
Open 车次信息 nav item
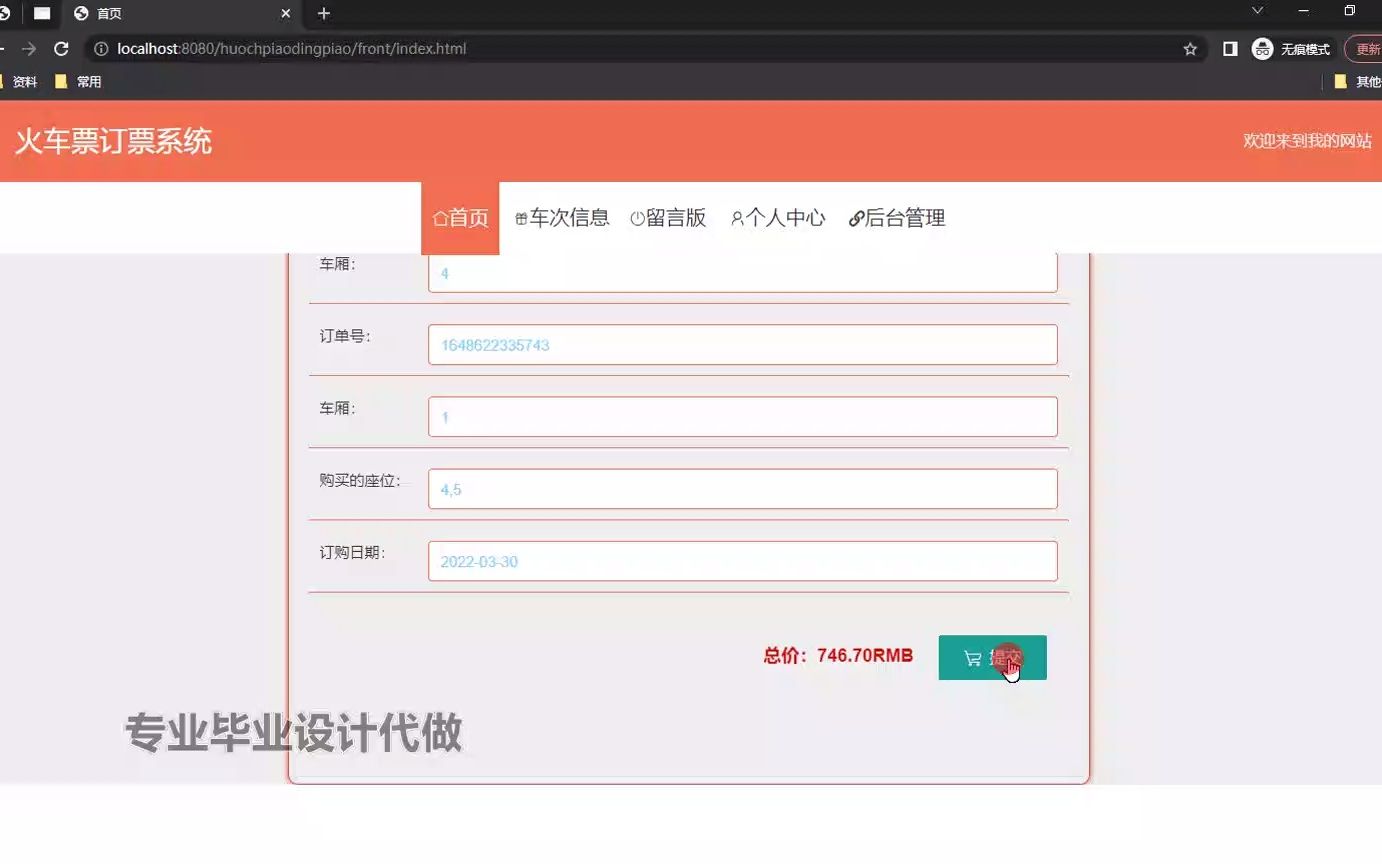pos(562,218)
